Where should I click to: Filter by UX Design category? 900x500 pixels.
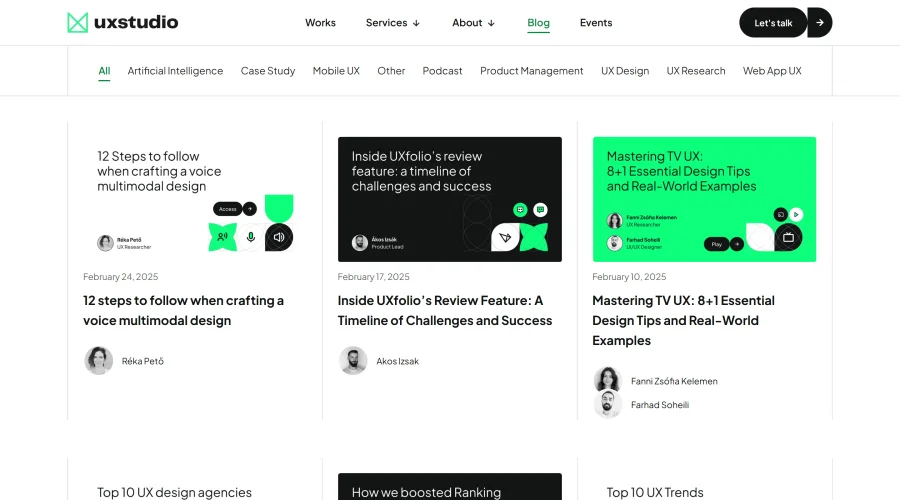[x=625, y=71]
